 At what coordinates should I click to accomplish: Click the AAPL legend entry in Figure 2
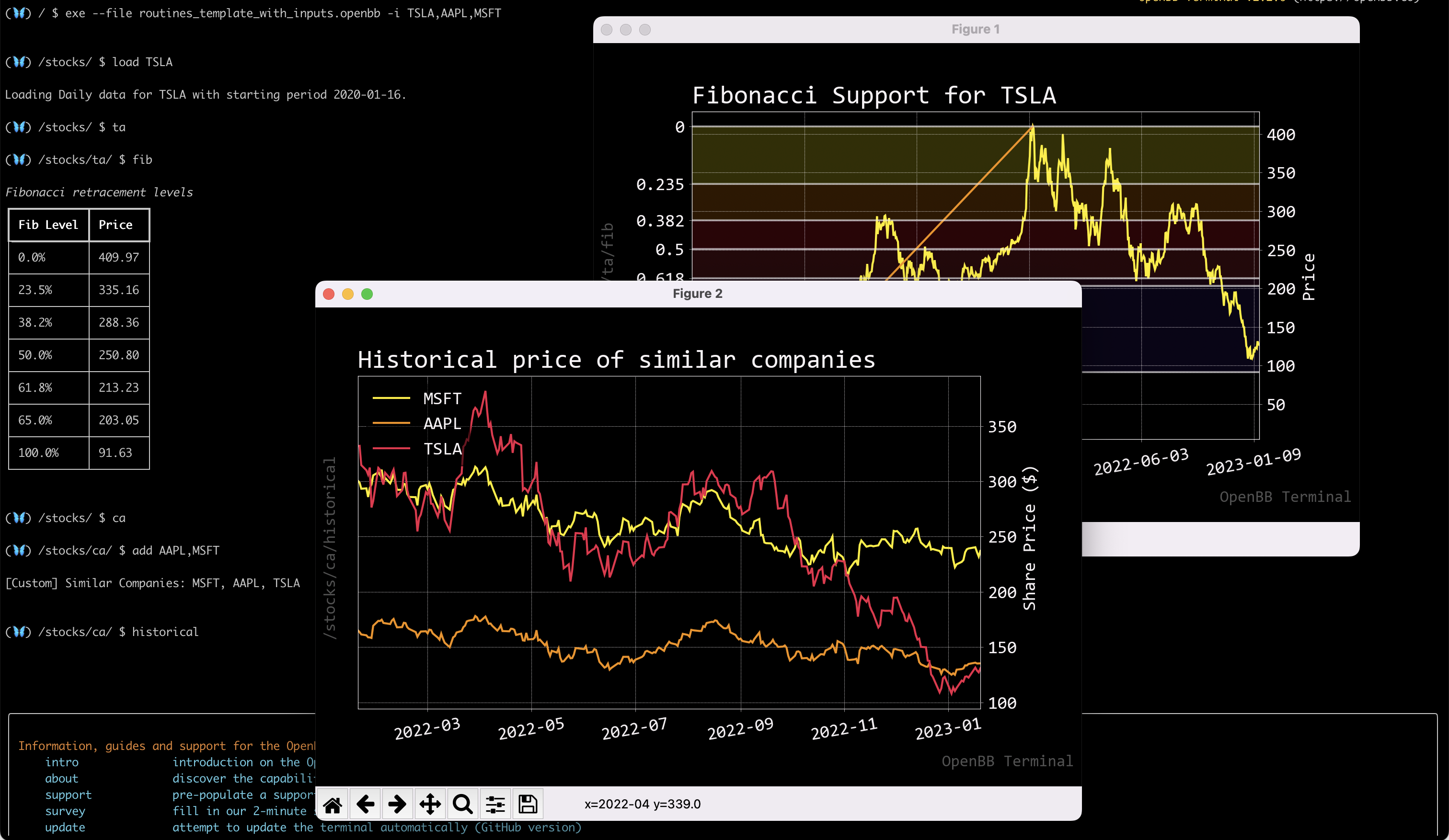pyautogui.click(x=417, y=423)
